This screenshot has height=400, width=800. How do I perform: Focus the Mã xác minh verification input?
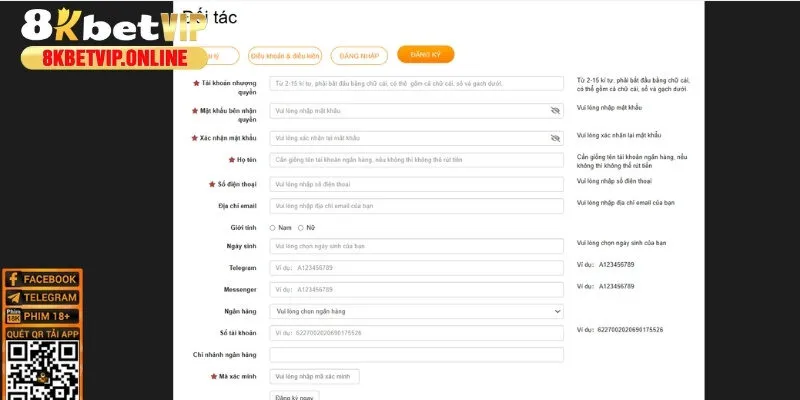click(314, 376)
